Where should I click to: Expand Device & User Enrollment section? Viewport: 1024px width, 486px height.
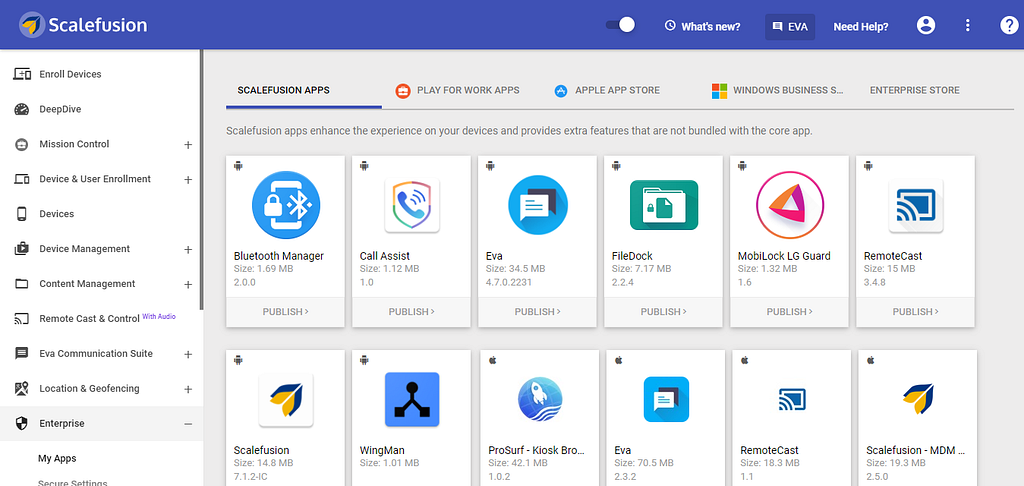(x=188, y=179)
